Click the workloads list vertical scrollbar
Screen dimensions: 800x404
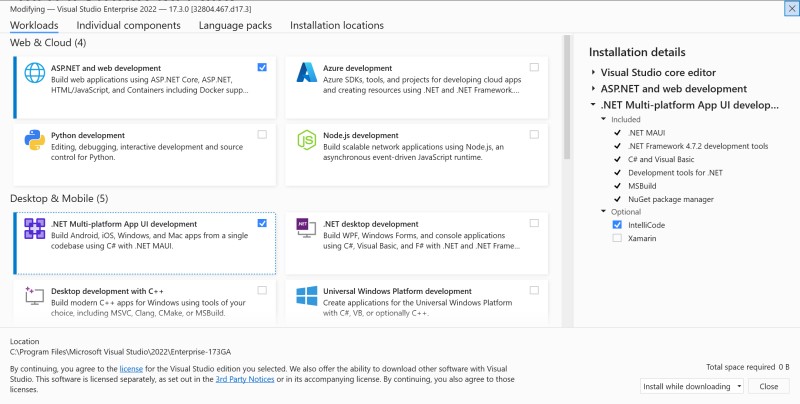coord(567,97)
